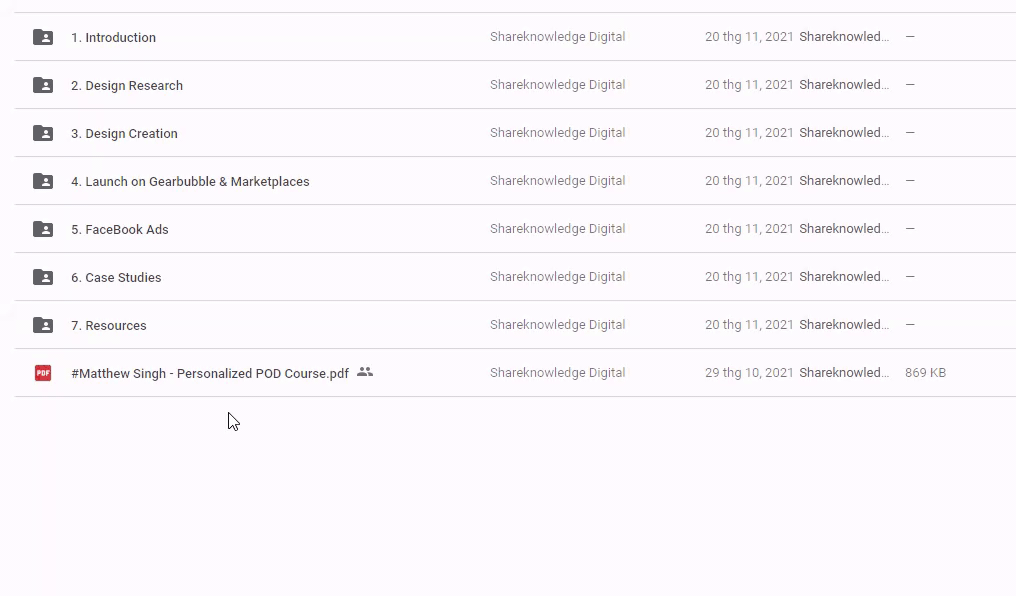Select the 5. FaceBook Ads folder name
The width and height of the screenshot is (1016, 596).
(x=120, y=230)
